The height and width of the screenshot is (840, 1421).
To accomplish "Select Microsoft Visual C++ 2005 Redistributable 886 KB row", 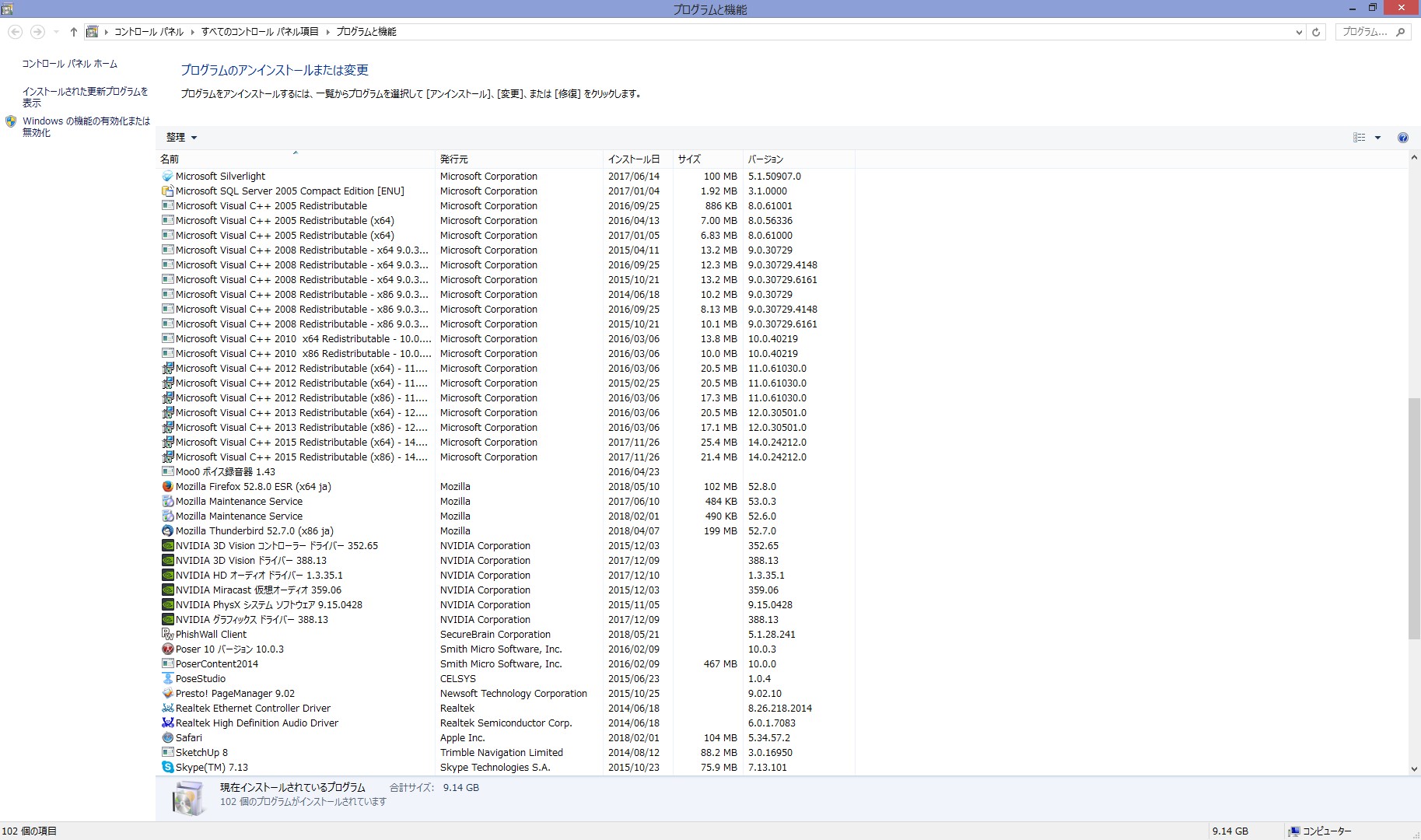I will [506, 206].
